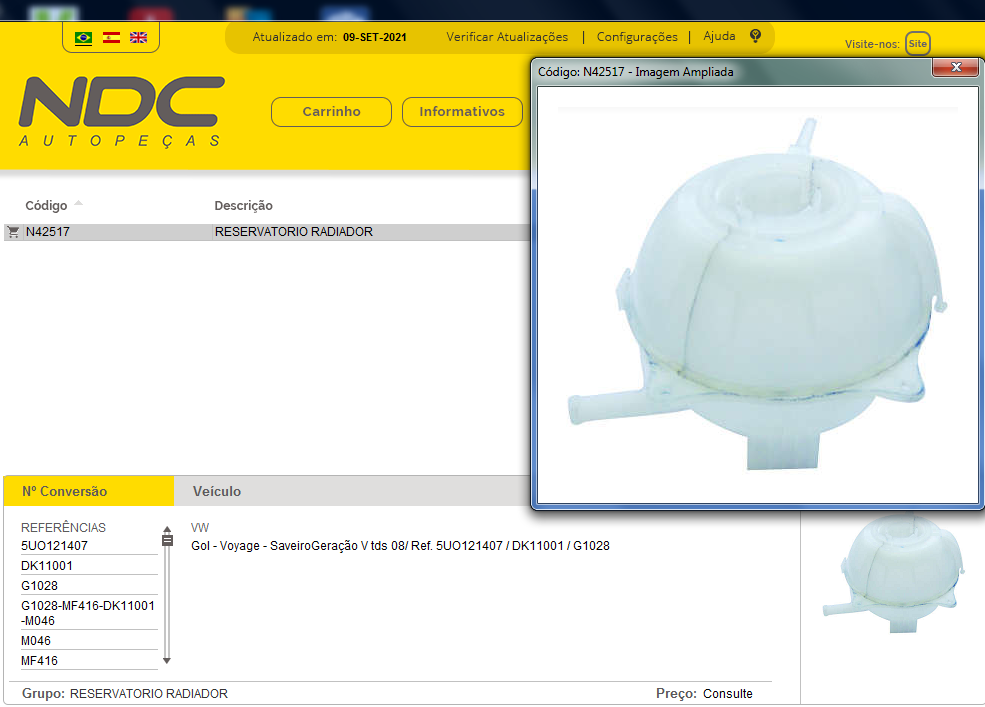Add N42517 to cart via cart icon
985x707 pixels.
pos(13,232)
